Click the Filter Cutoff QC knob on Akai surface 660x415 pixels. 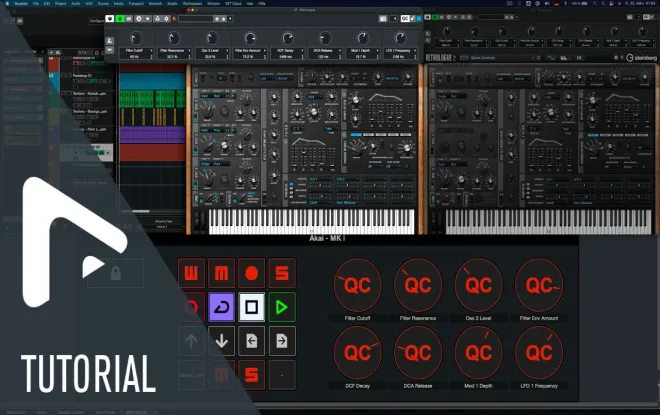pos(357,285)
